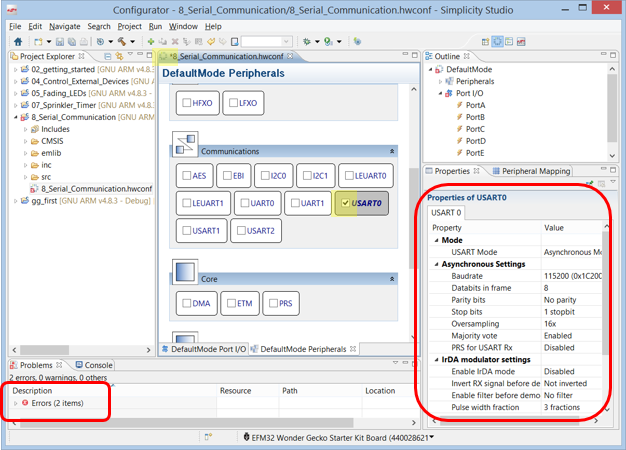This screenshot has height=450, width=626.
Task: Switch to the Configurator perspective icon
Action: 497,42
